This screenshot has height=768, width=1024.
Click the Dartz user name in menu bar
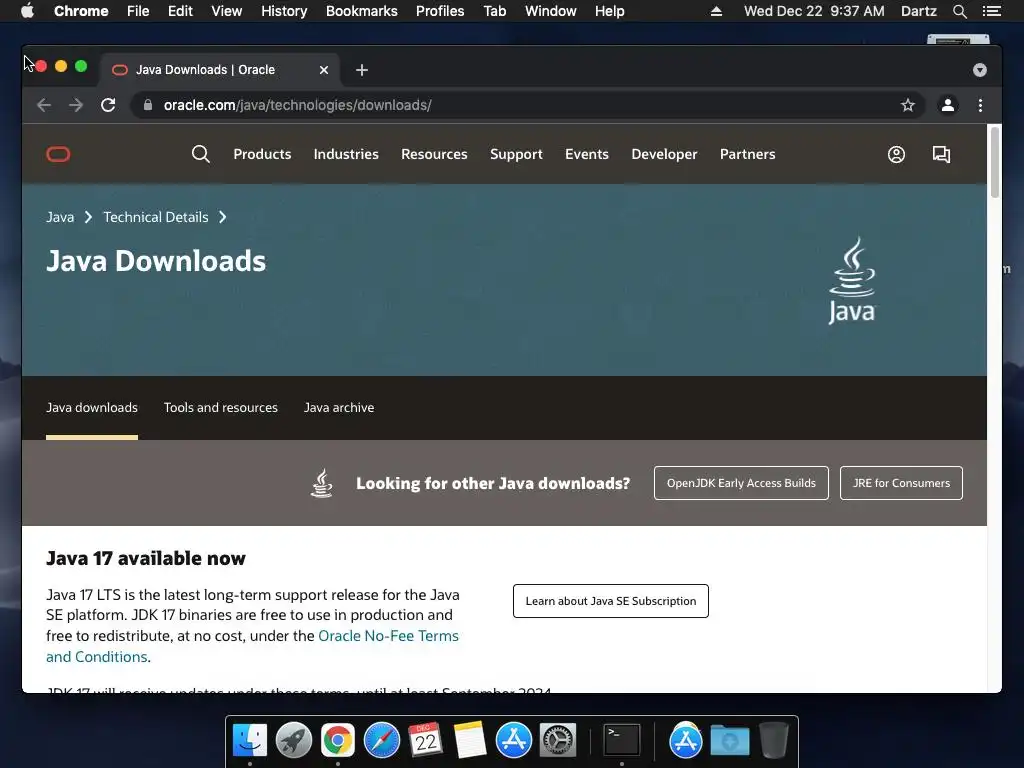point(918,11)
